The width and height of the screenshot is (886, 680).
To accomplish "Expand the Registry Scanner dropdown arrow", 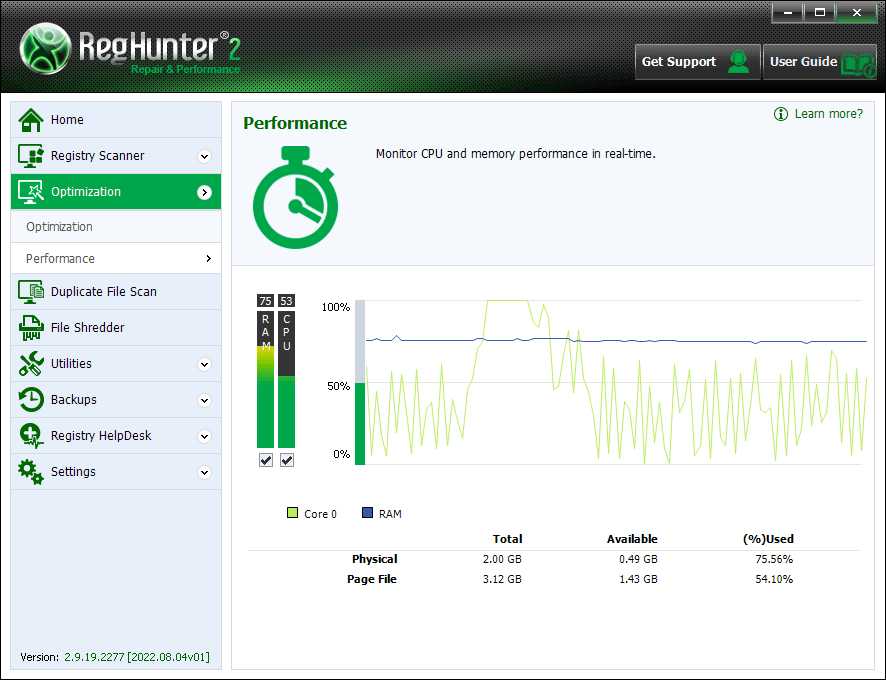I will (204, 156).
